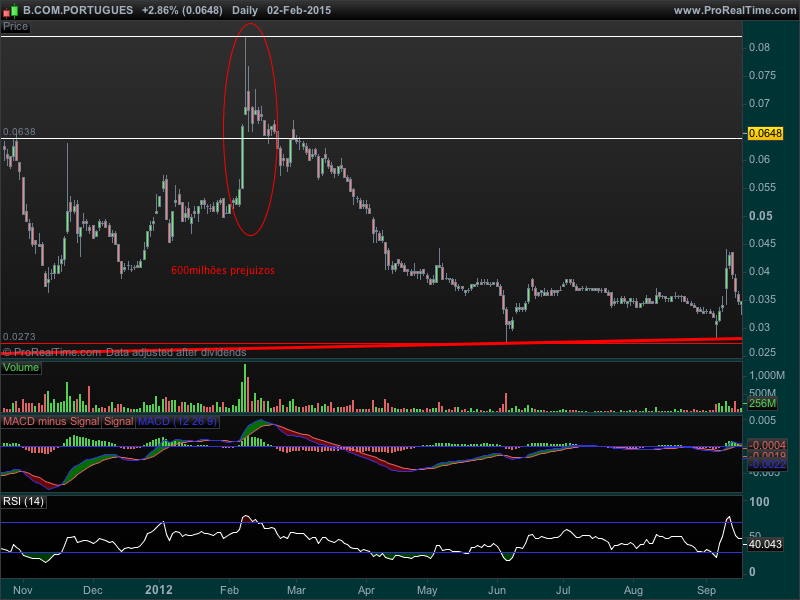Click the Mar time axis label

[x=296, y=590]
